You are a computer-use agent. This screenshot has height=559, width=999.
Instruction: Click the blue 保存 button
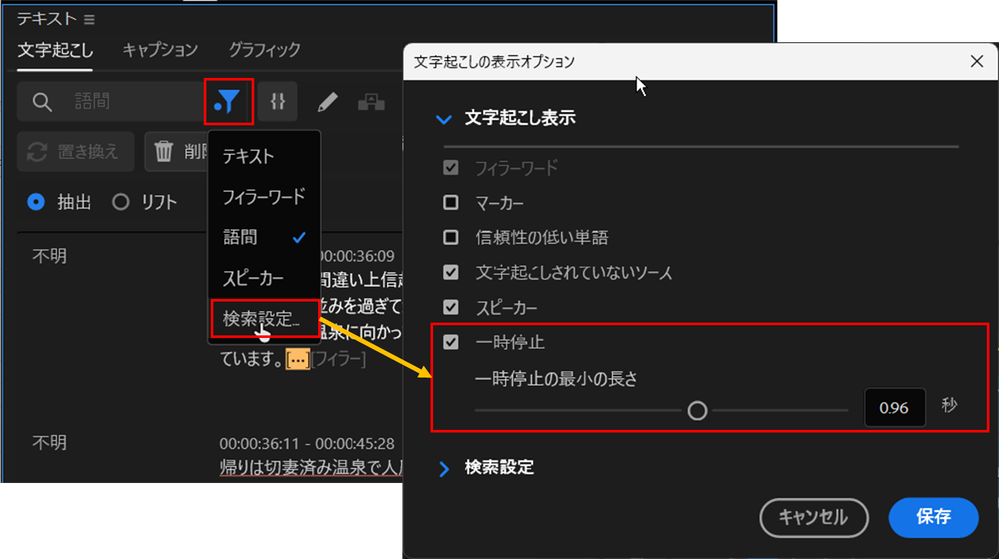pos(933,517)
